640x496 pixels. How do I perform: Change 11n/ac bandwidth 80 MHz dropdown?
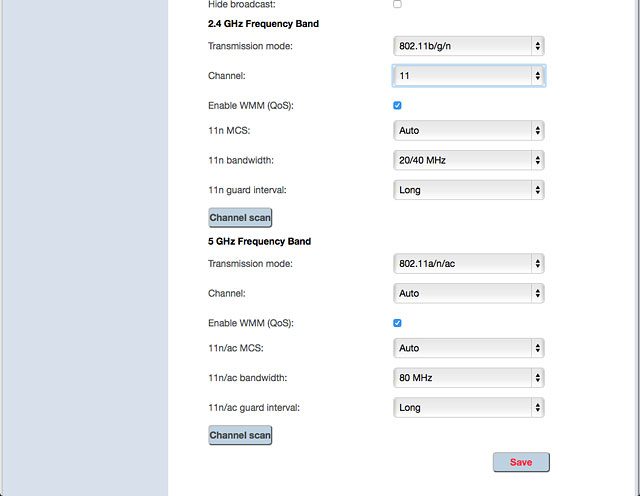click(469, 378)
